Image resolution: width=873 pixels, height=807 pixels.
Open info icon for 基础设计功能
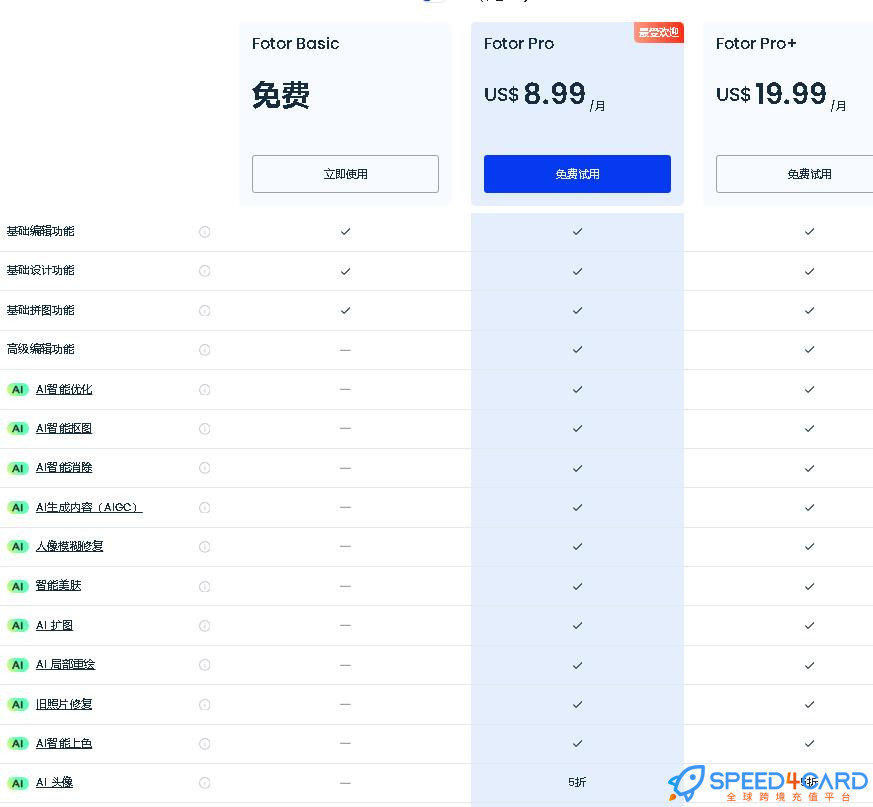coord(204,271)
